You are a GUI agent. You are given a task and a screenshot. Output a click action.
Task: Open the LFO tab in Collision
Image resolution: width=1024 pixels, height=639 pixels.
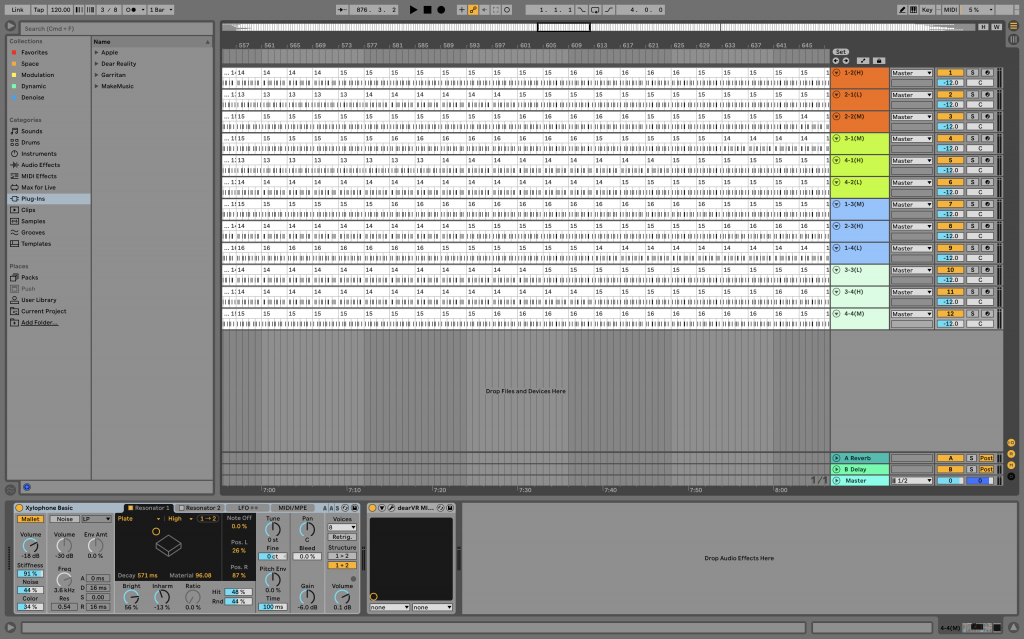[247, 508]
